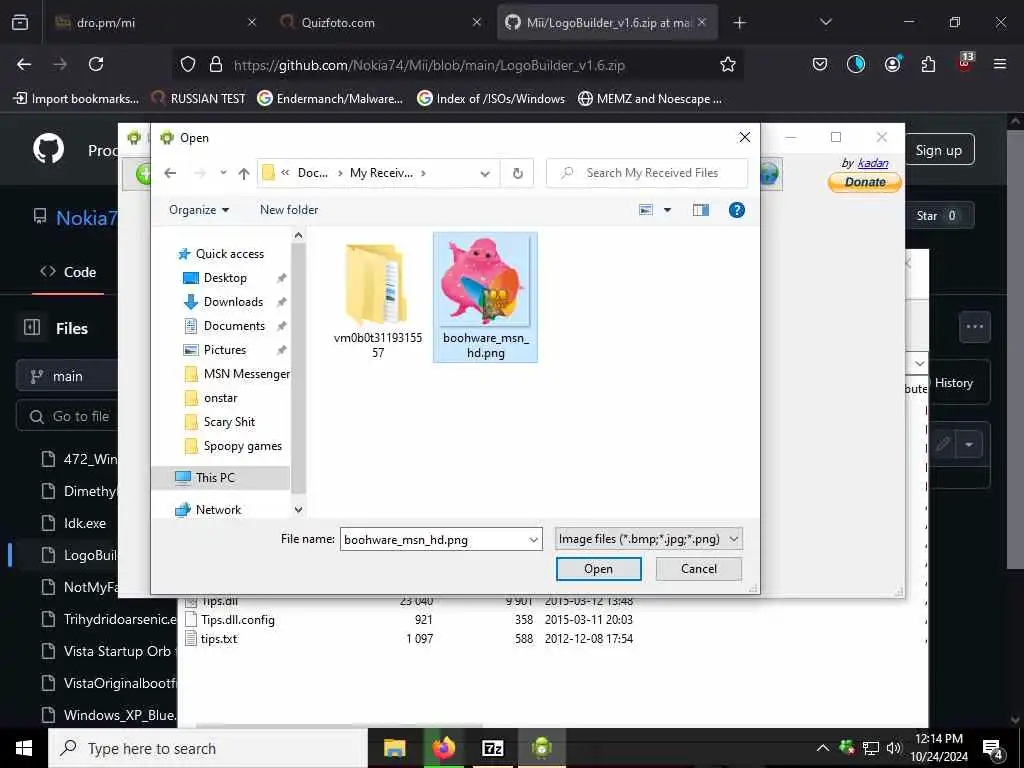Viewport: 1024px width, 768px height.
Task: Click New folder
Action: coord(289,210)
